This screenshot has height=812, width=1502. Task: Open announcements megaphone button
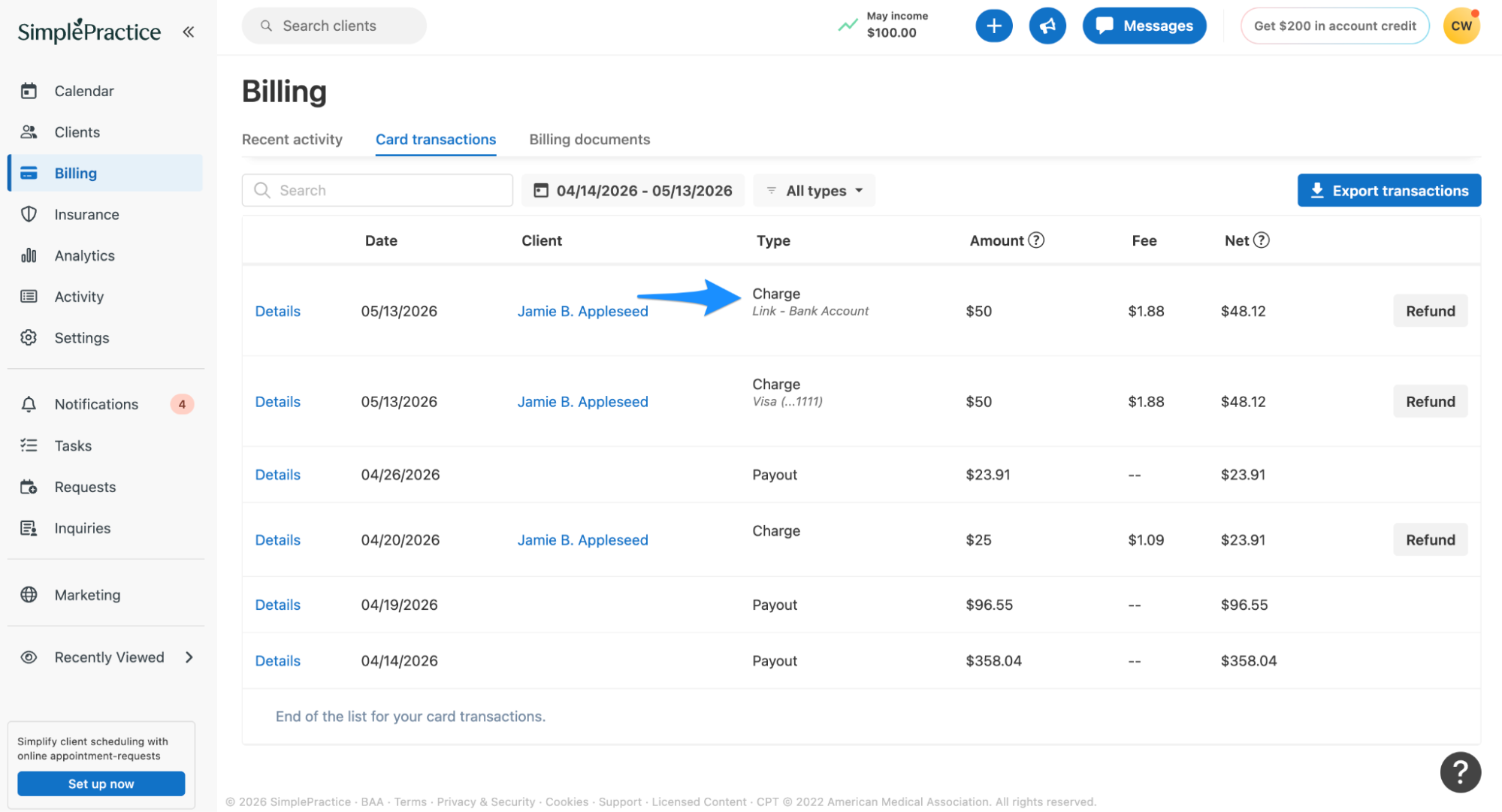[x=1047, y=26]
